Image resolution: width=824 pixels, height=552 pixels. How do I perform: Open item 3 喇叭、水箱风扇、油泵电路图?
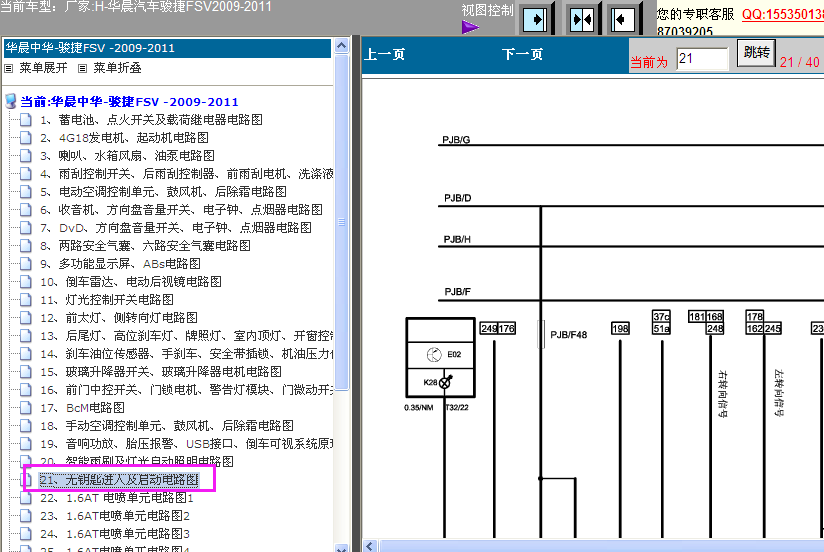127,156
